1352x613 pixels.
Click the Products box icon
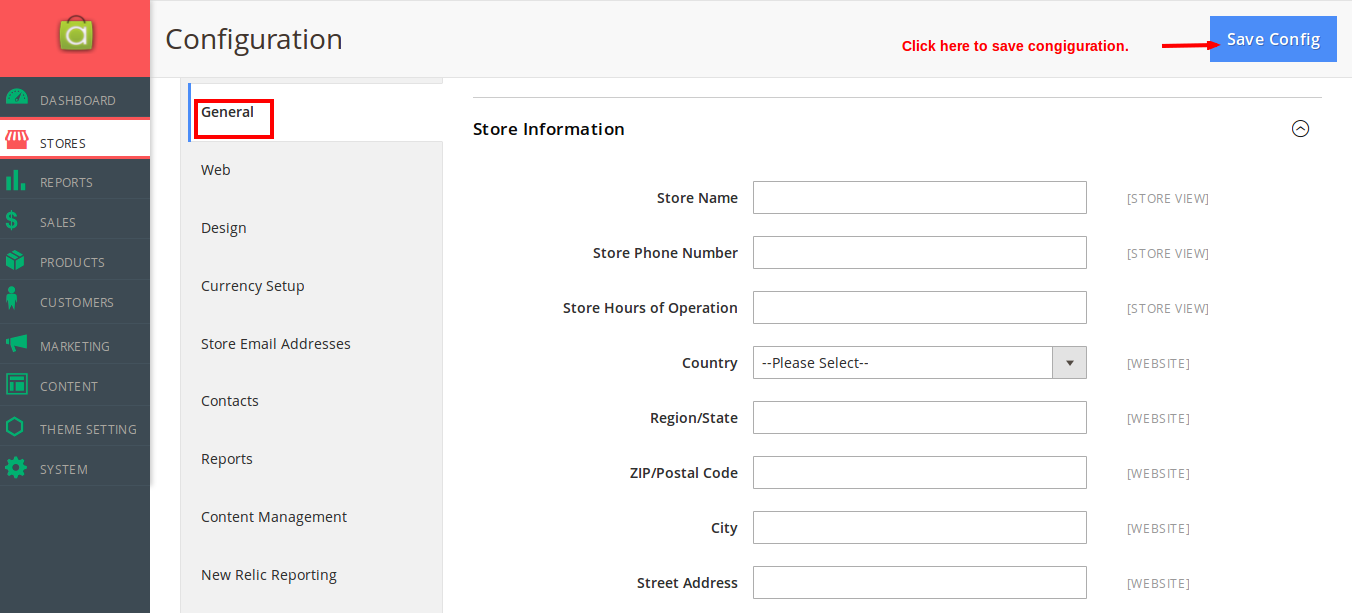pos(15,260)
